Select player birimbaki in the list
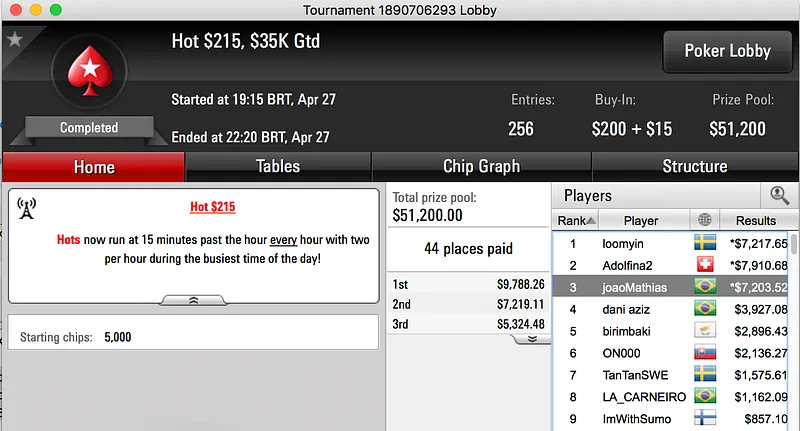800x431 pixels. tap(630, 331)
